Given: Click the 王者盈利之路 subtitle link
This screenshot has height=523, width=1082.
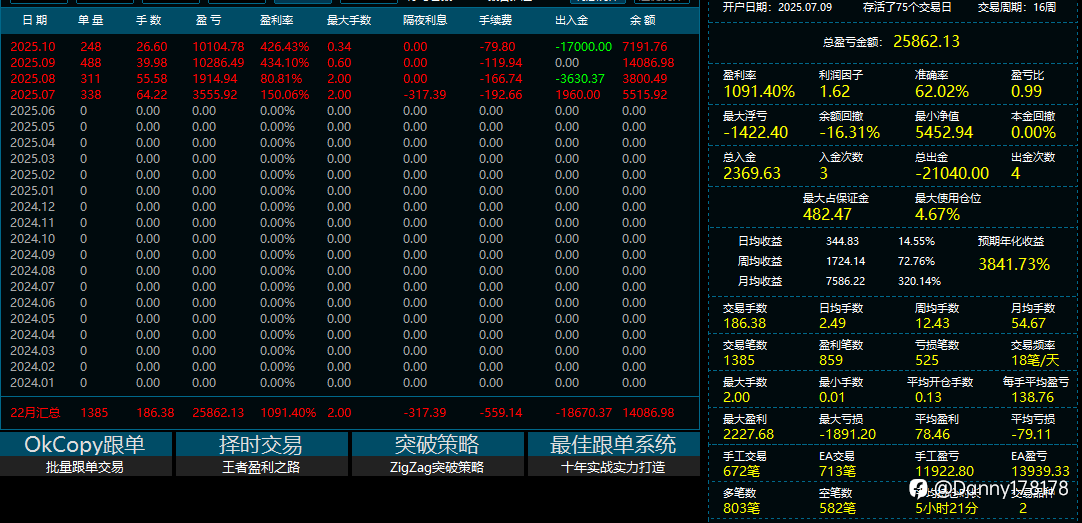Looking at the screenshot, I should (261, 467).
